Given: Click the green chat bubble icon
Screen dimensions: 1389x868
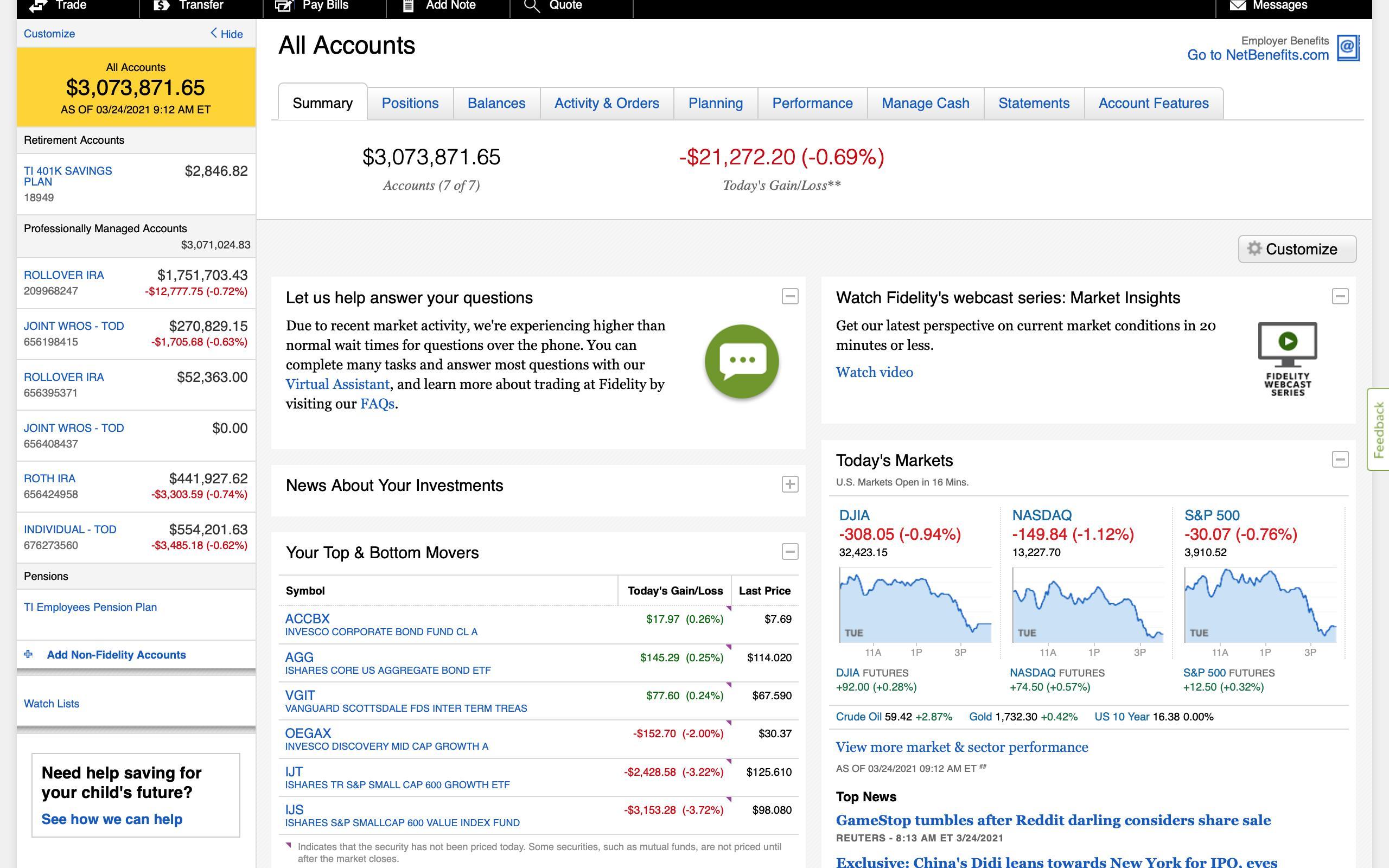Looking at the screenshot, I should [742, 361].
